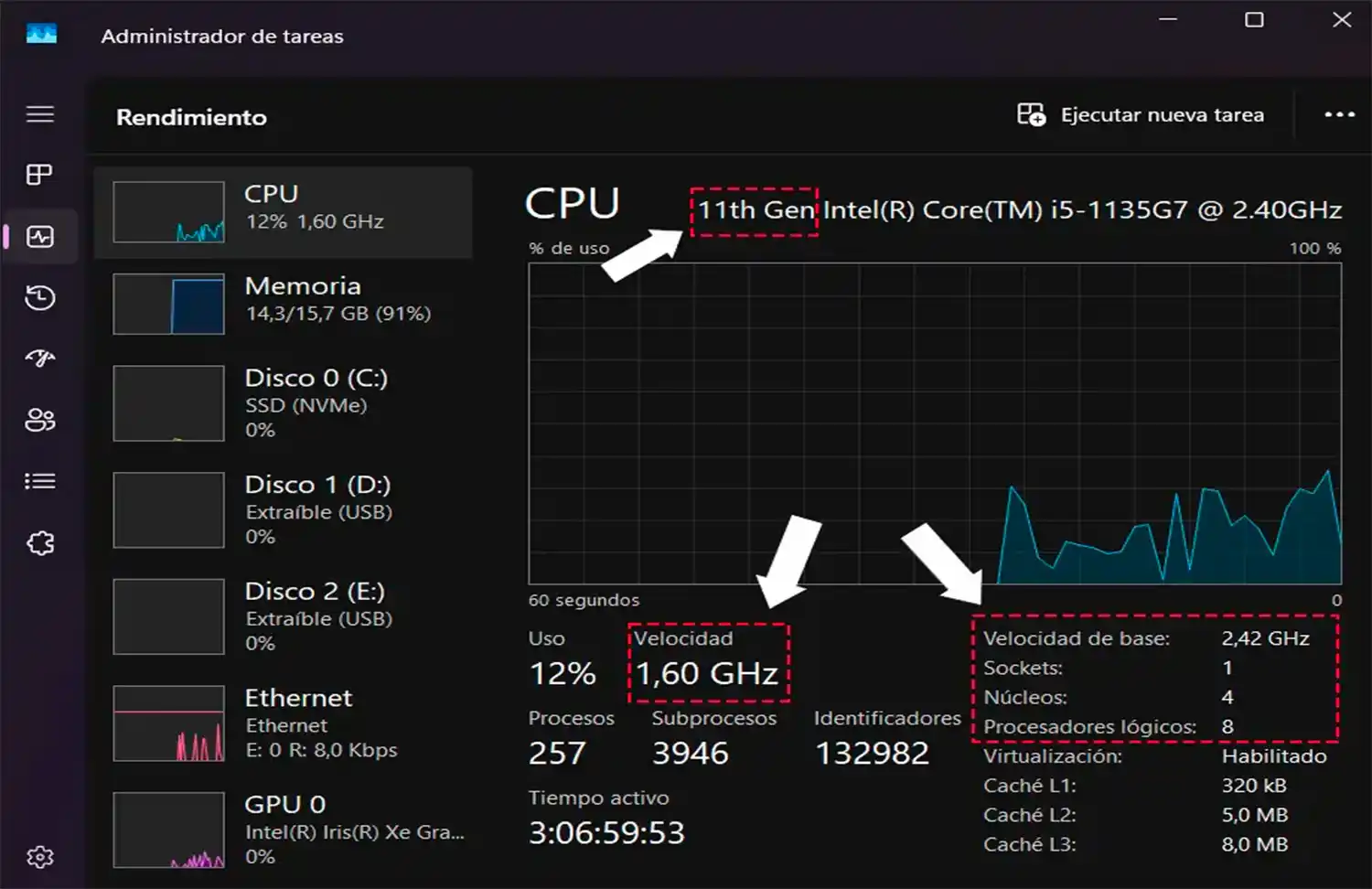This screenshot has width=1372, height=889.
Task: Select Disco 2 (E:) resource
Action: coord(284,616)
